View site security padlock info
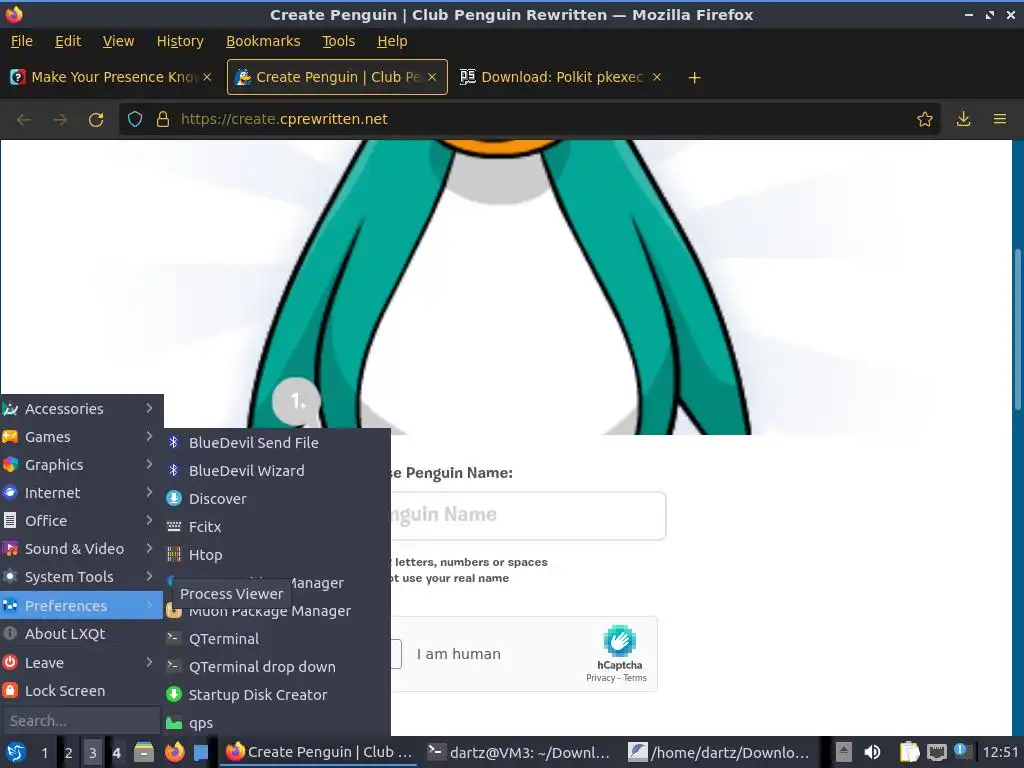Viewport: 1024px width, 768px height. point(163,120)
